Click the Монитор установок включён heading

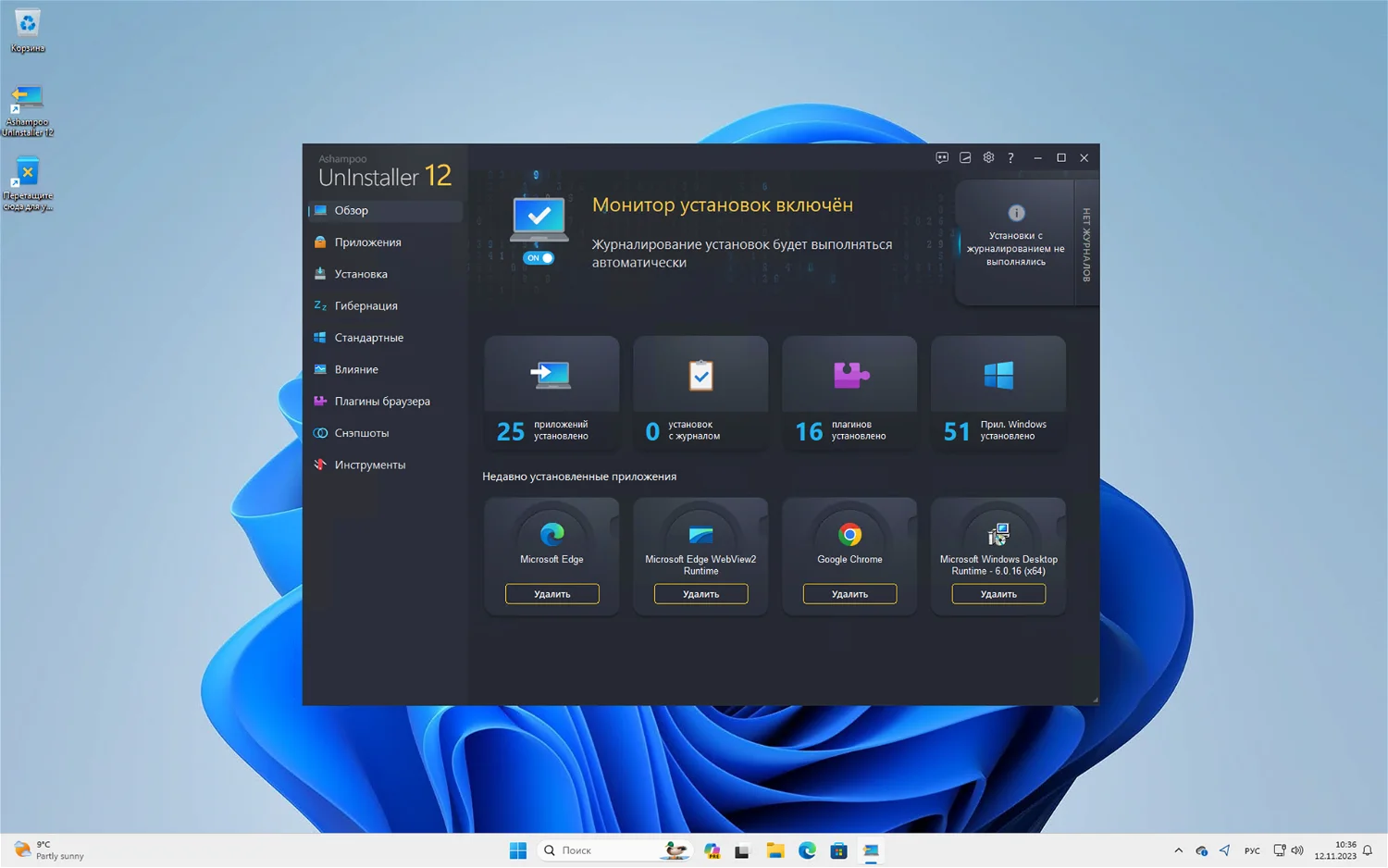(x=723, y=205)
